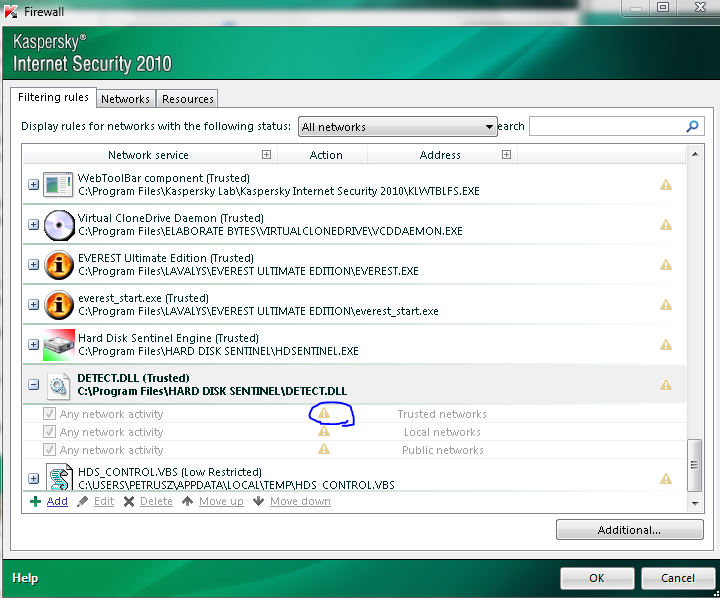
Task: Click the Move up link
Action: tap(221, 501)
